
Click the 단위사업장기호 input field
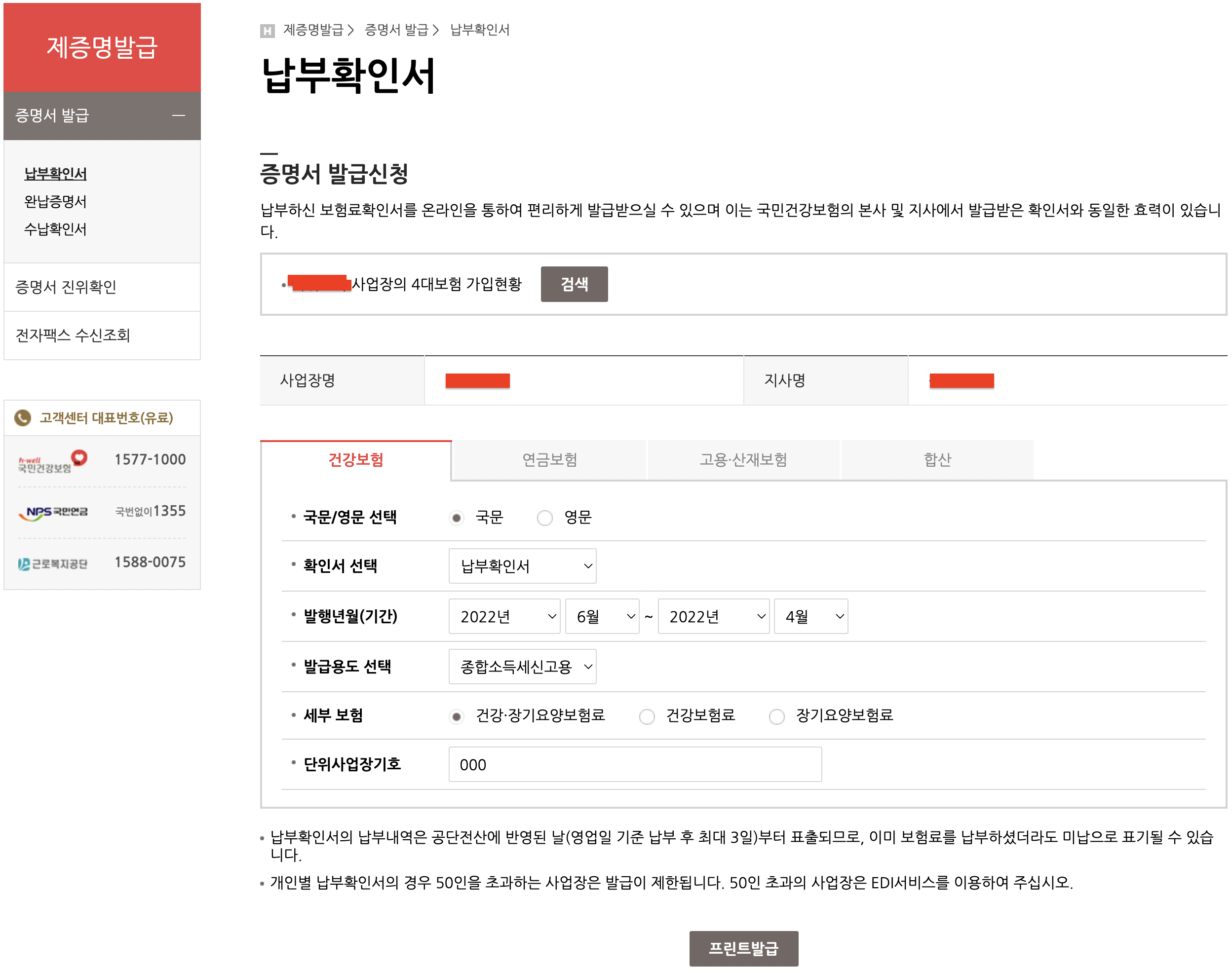tap(634, 764)
